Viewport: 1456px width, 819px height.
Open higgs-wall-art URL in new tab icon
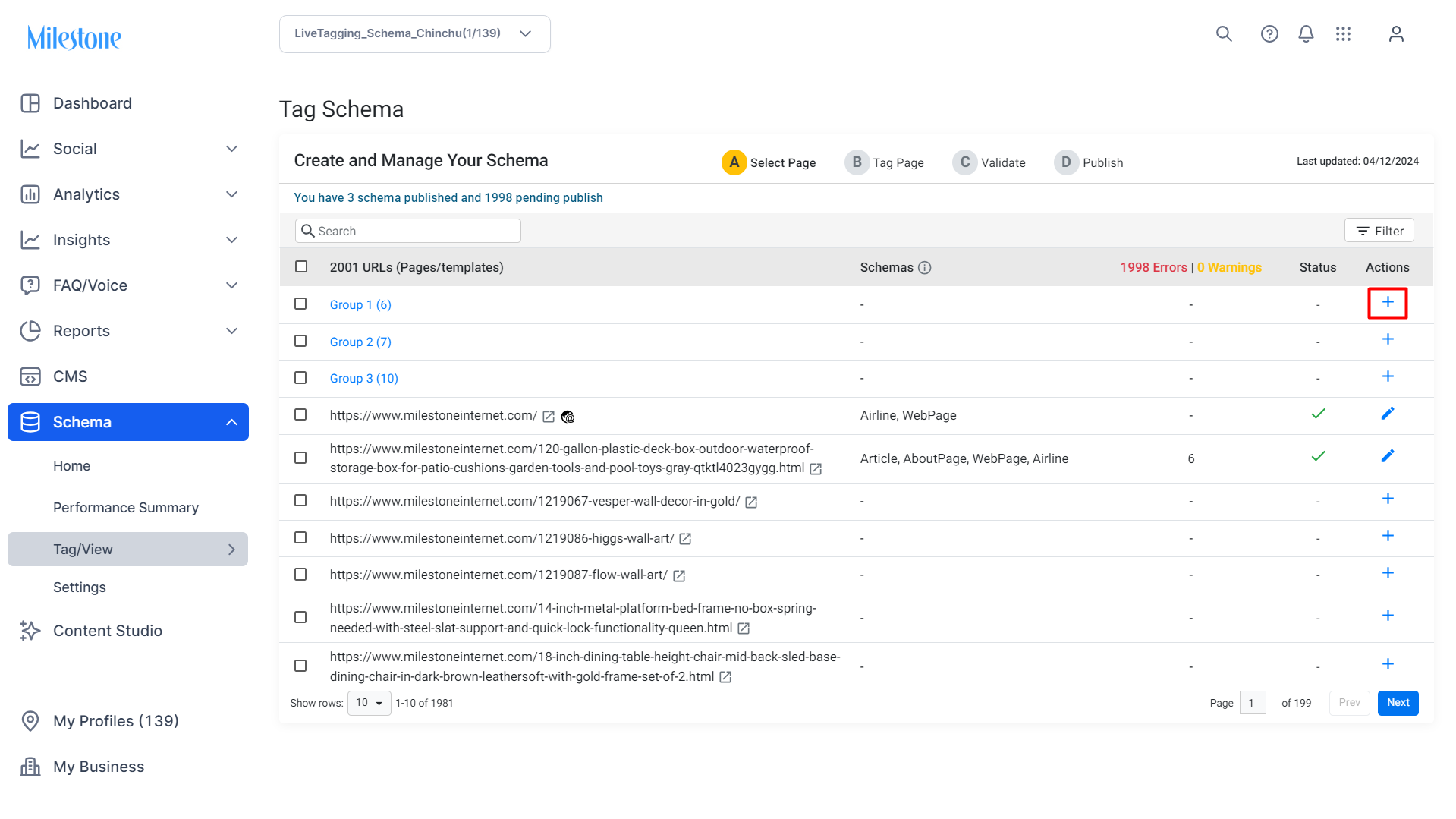point(685,539)
